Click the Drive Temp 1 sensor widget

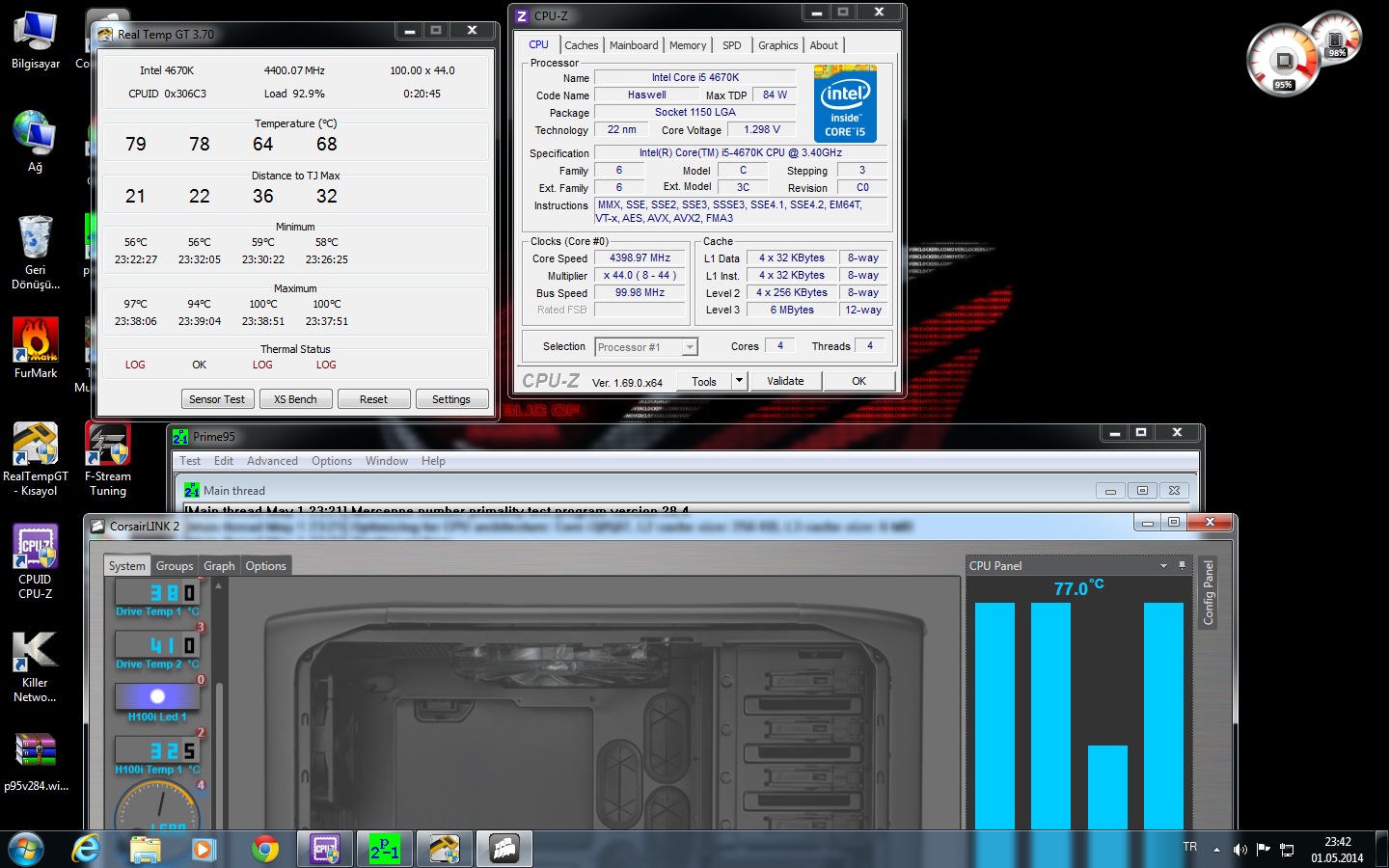[x=157, y=598]
